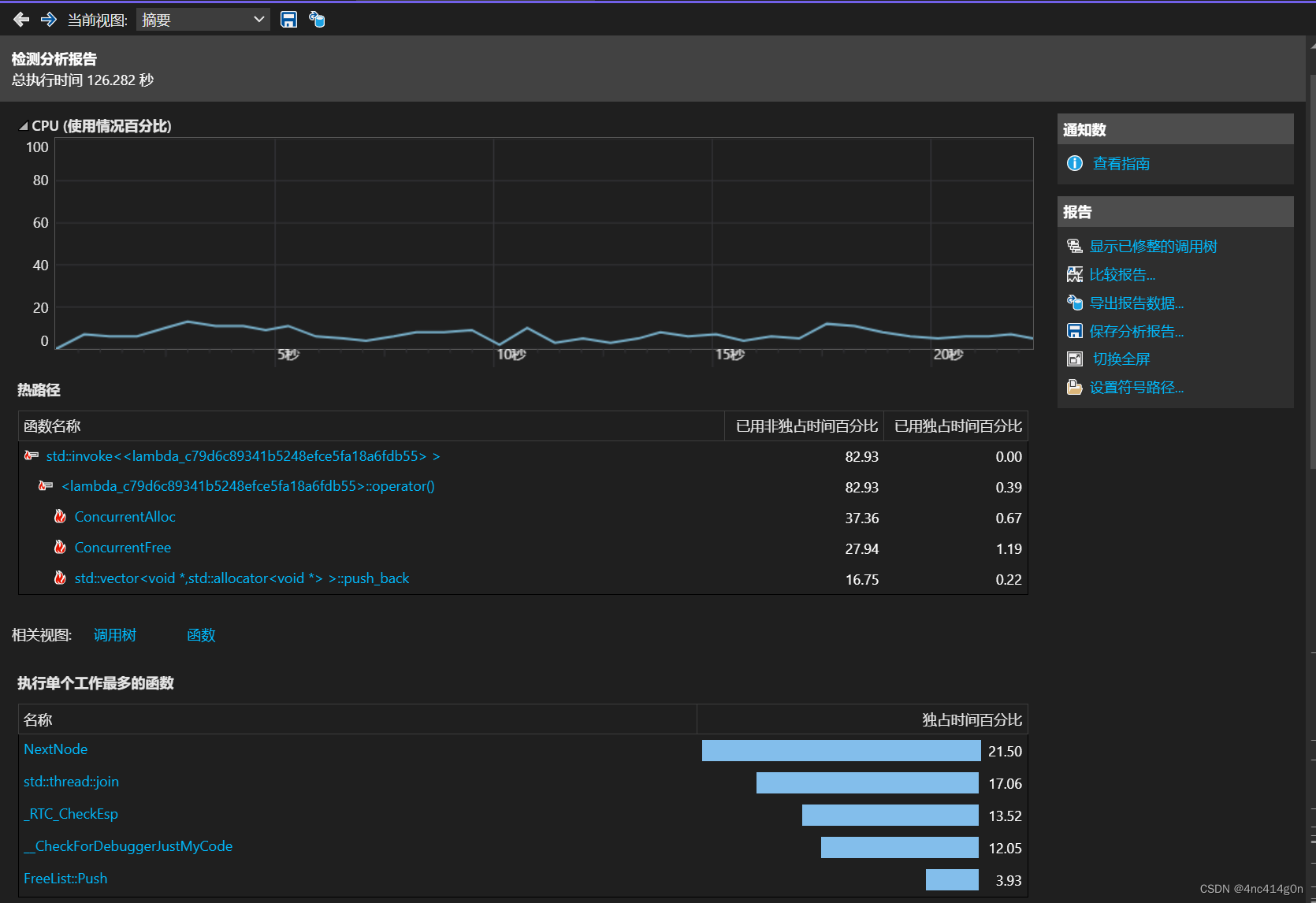Click the save analysis report icon
The width and height of the screenshot is (1316, 903).
tap(1075, 331)
